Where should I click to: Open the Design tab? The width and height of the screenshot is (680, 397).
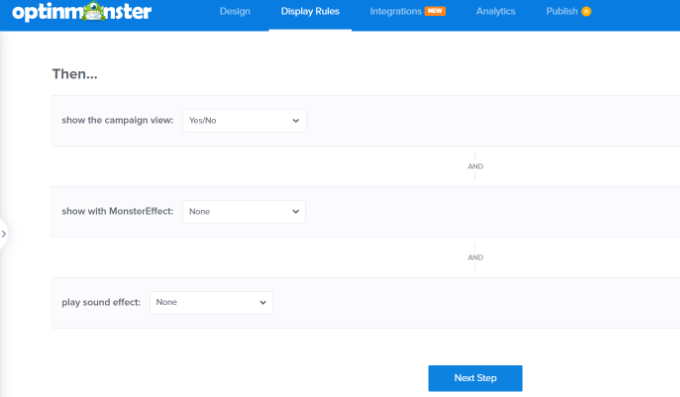click(x=235, y=11)
